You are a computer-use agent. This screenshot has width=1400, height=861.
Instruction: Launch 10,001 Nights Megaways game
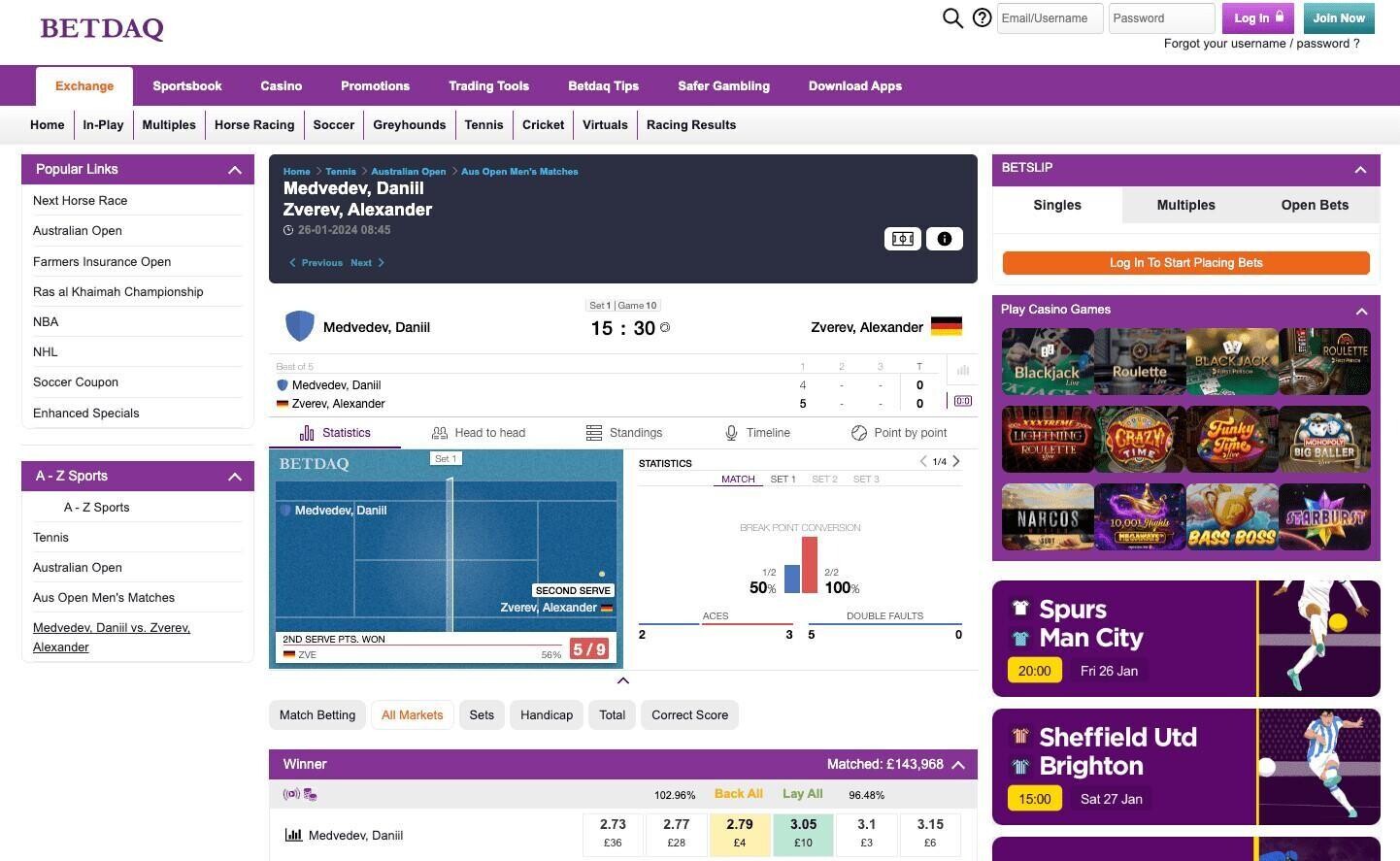point(1140,516)
